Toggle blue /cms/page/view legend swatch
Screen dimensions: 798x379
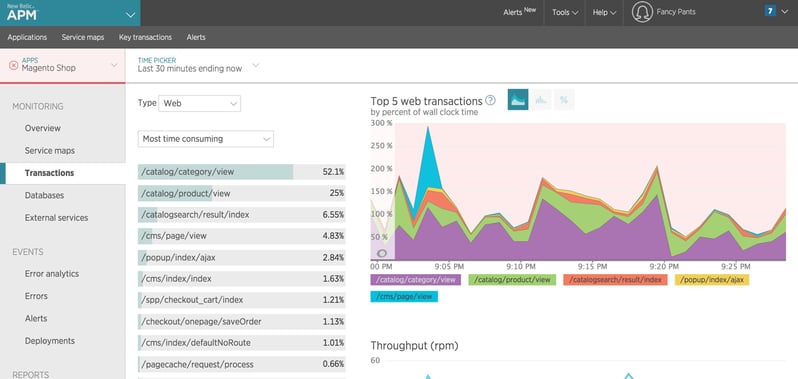tap(404, 297)
